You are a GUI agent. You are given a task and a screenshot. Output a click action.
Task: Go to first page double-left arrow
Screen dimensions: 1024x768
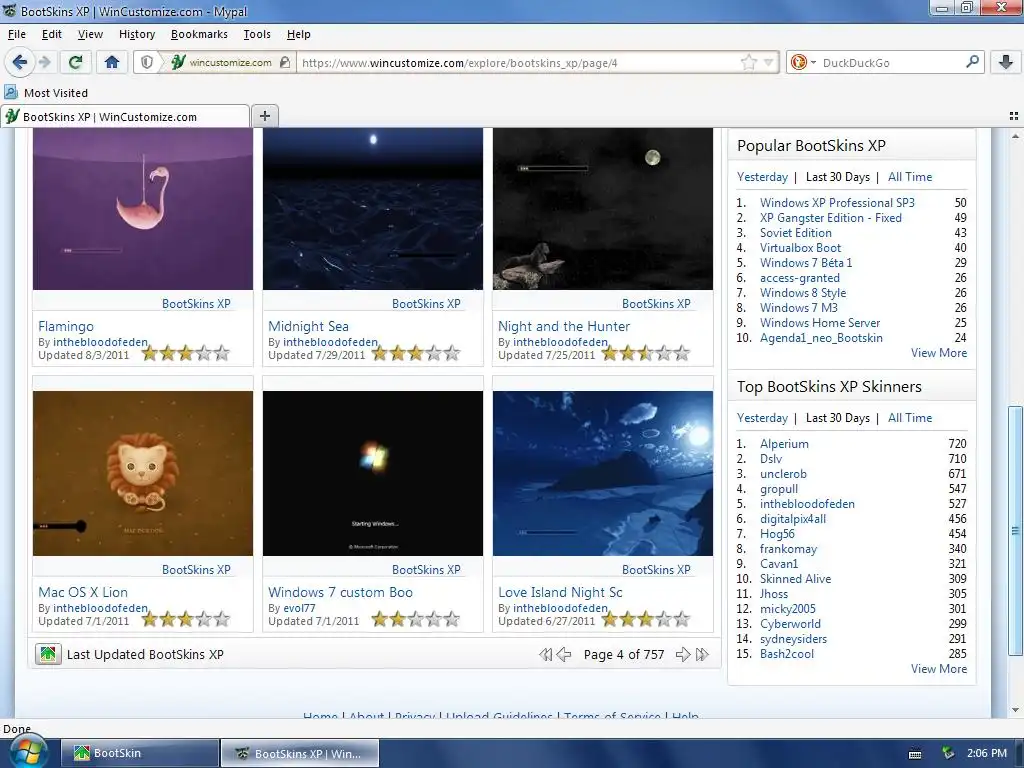(545, 654)
